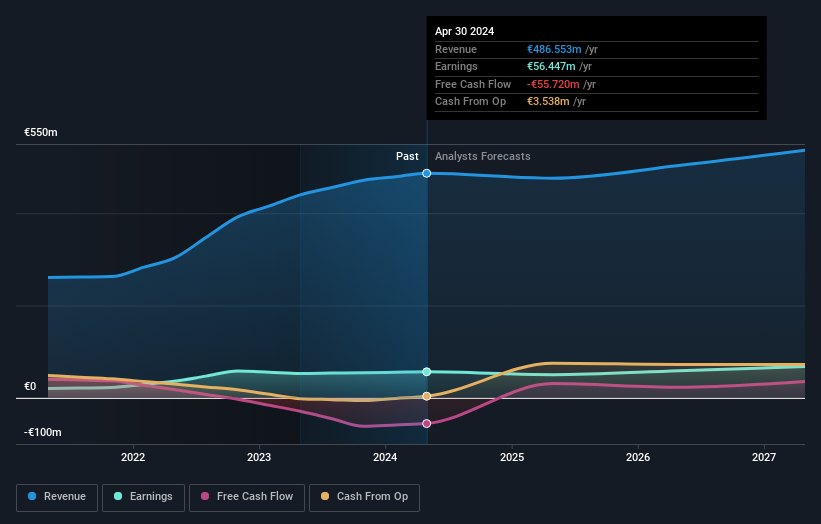Click the €56.447m earnings value
Screen dimensions: 821x524
coord(551,66)
